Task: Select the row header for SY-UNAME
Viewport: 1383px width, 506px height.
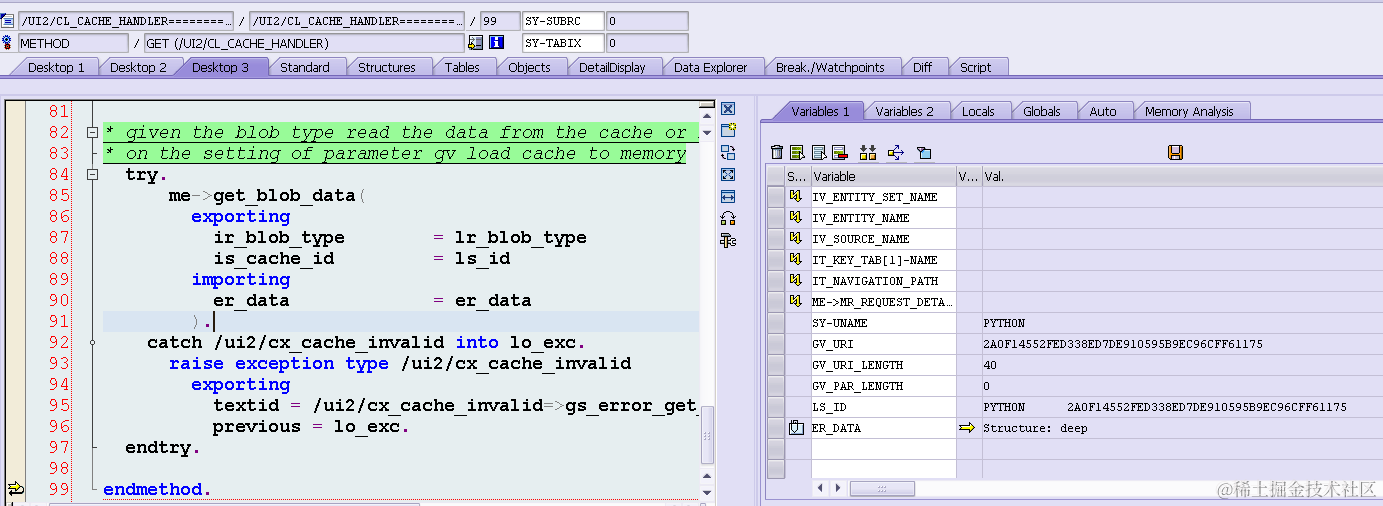Action: coord(775,323)
